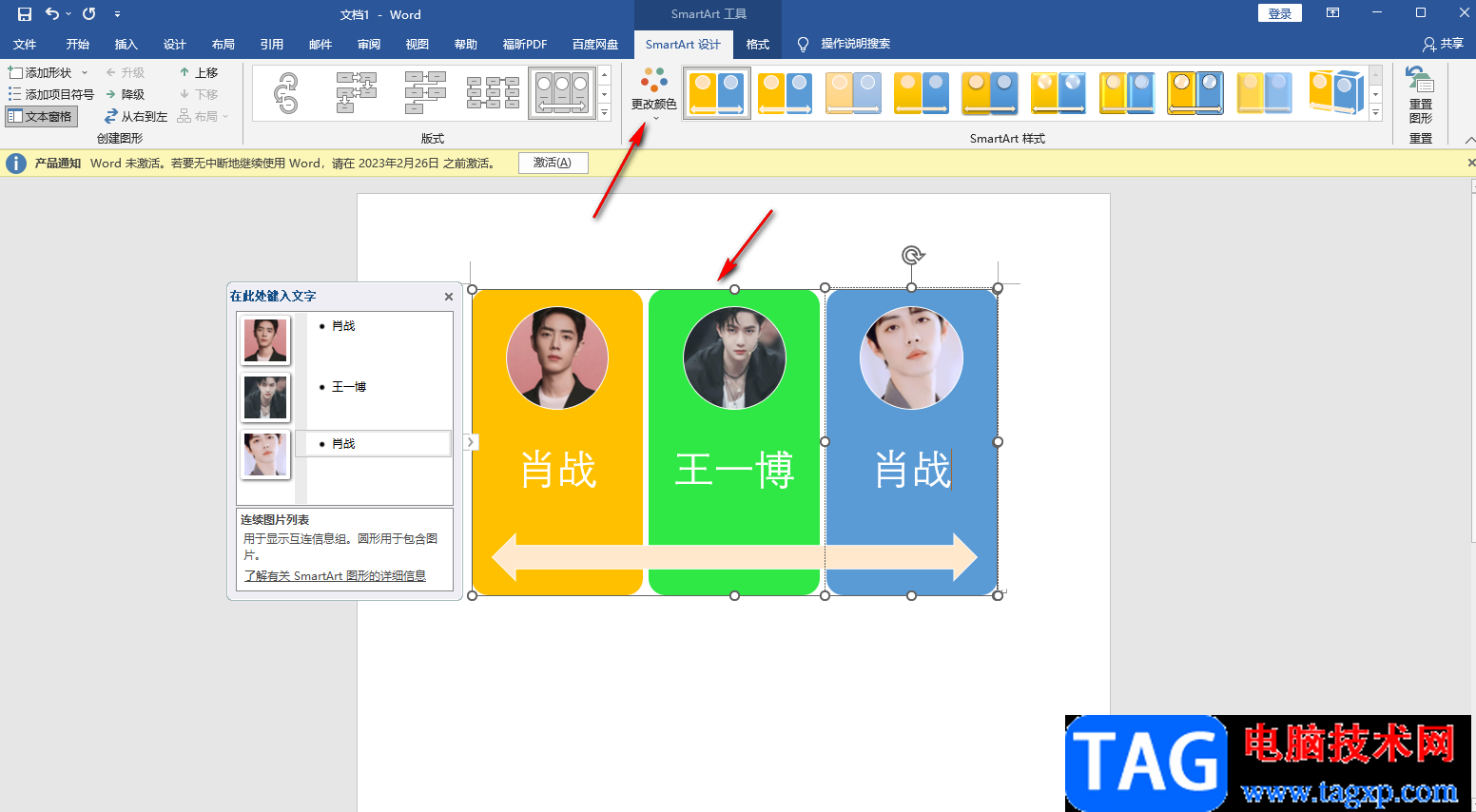Click second picture thumbnail in text pane
This screenshot has height=812, width=1476.
[265, 397]
